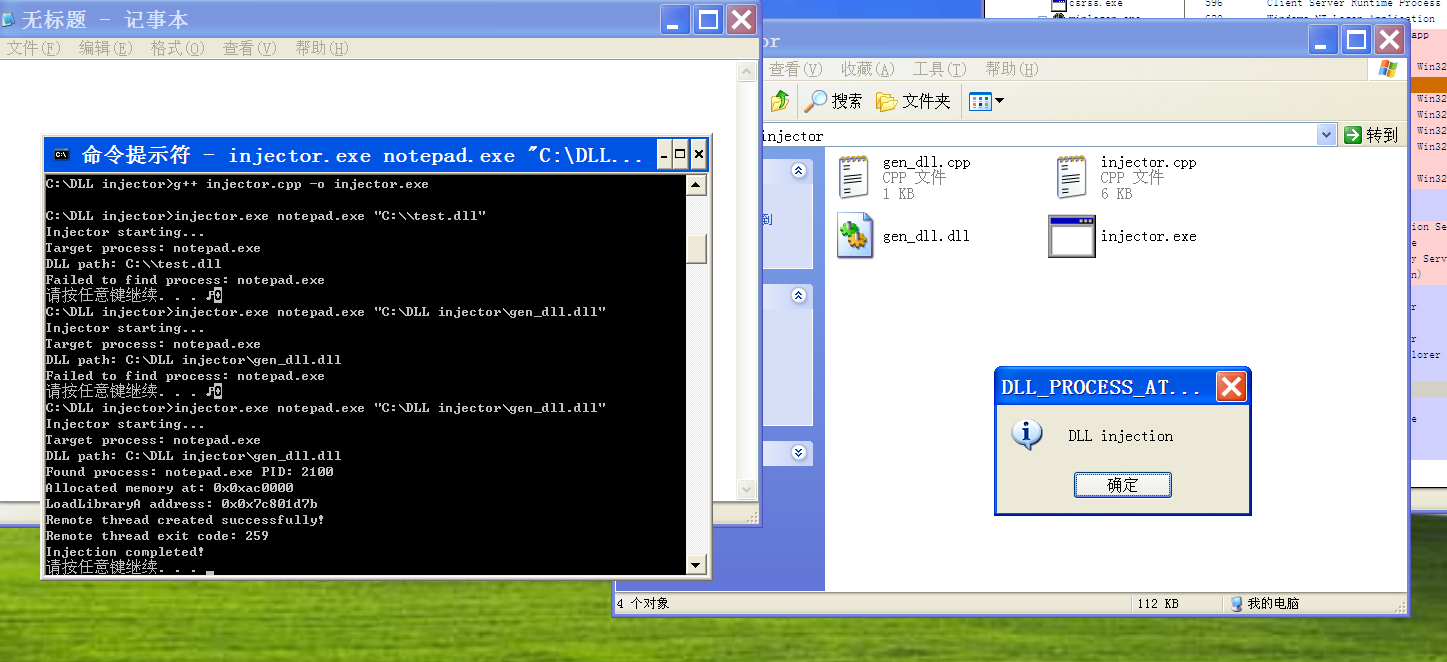Click the '112 KB' status bar text

[1158, 603]
